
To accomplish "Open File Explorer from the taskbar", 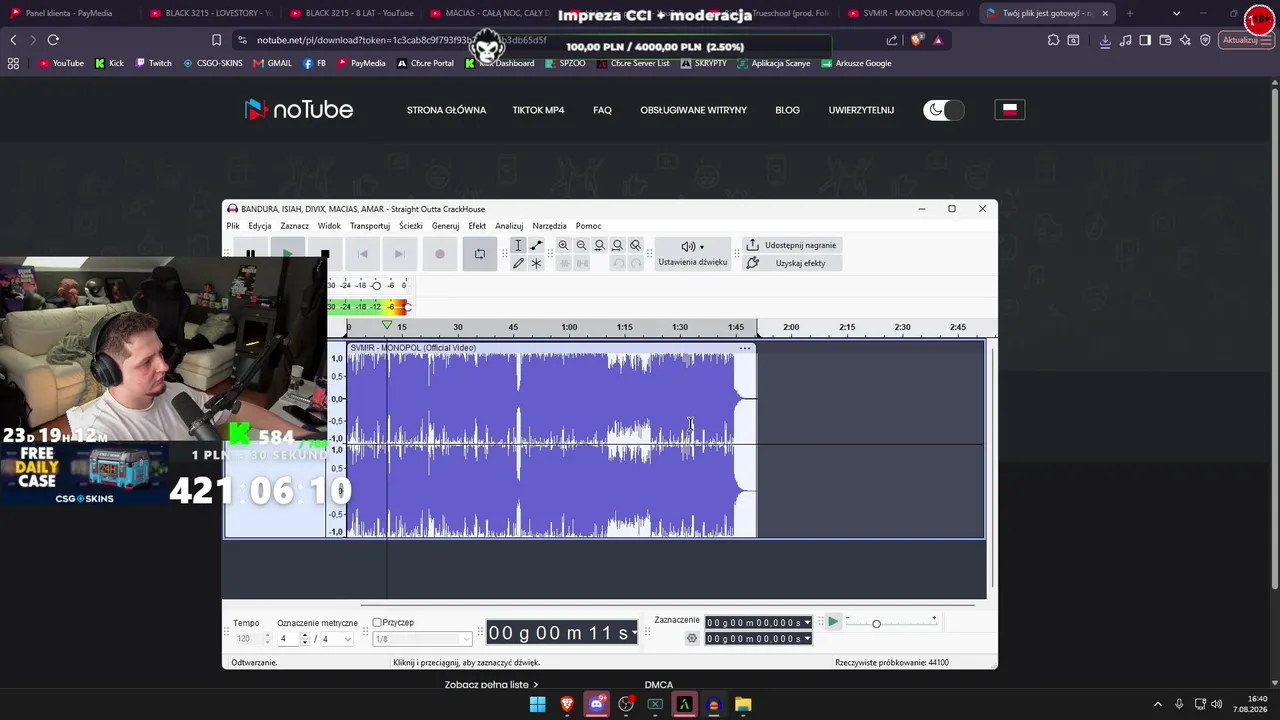I will tap(743, 704).
